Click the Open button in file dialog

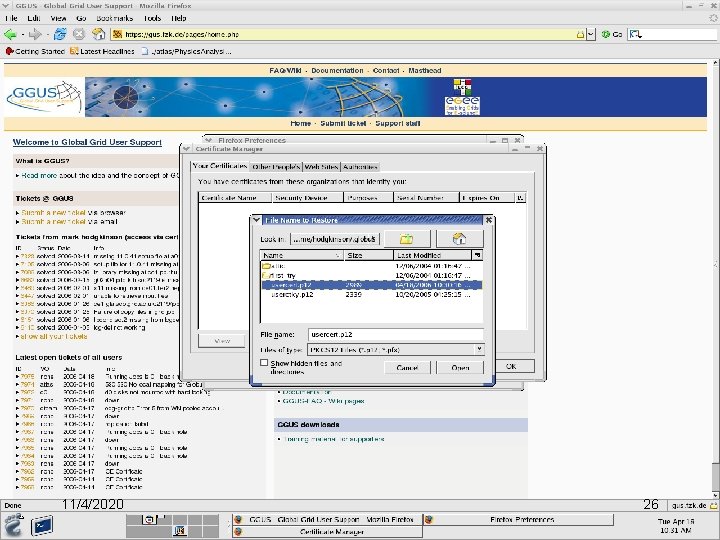[x=459, y=367]
